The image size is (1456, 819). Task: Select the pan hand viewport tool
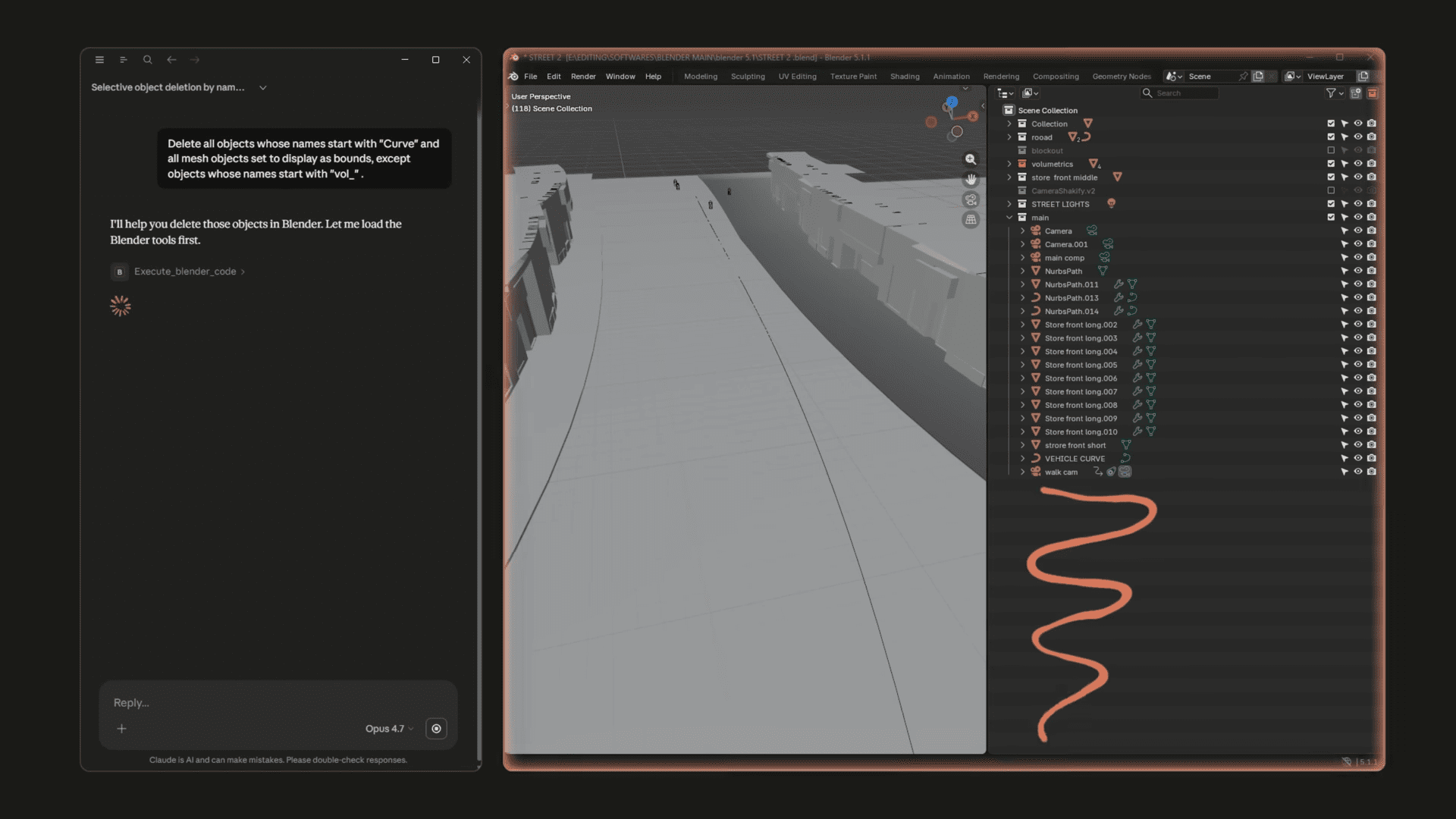pos(971,180)
